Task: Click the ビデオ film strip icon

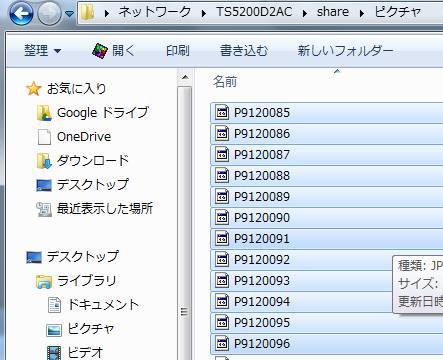Action: point(54,353)
